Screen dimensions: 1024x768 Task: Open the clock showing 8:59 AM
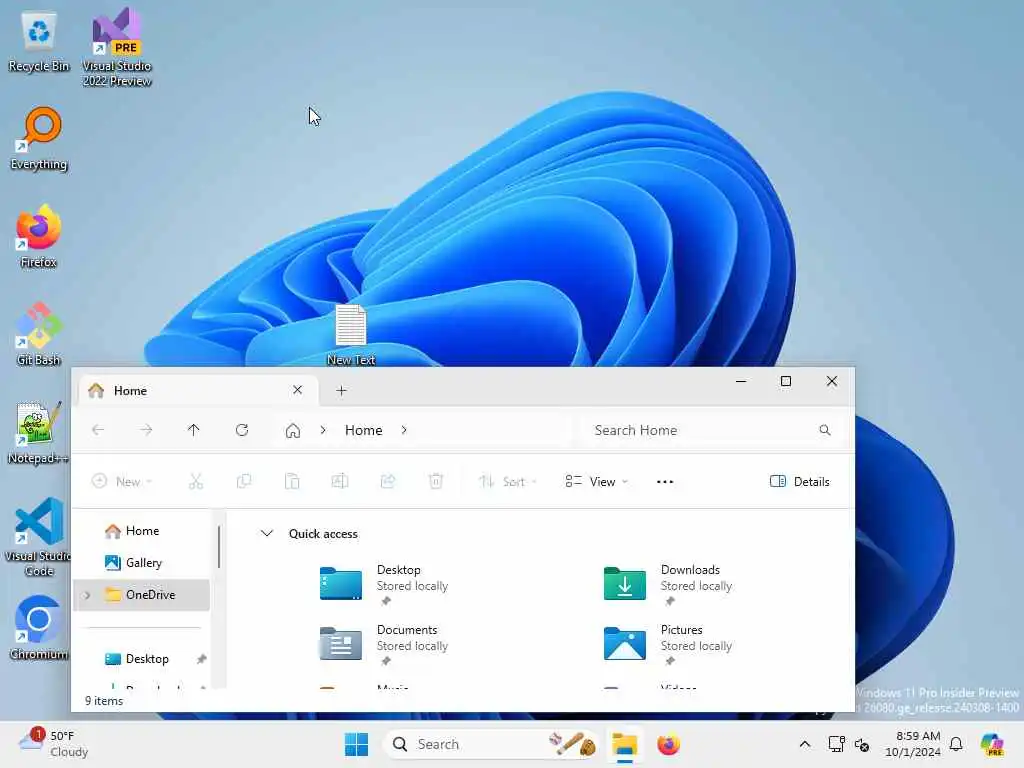[913, 744]
